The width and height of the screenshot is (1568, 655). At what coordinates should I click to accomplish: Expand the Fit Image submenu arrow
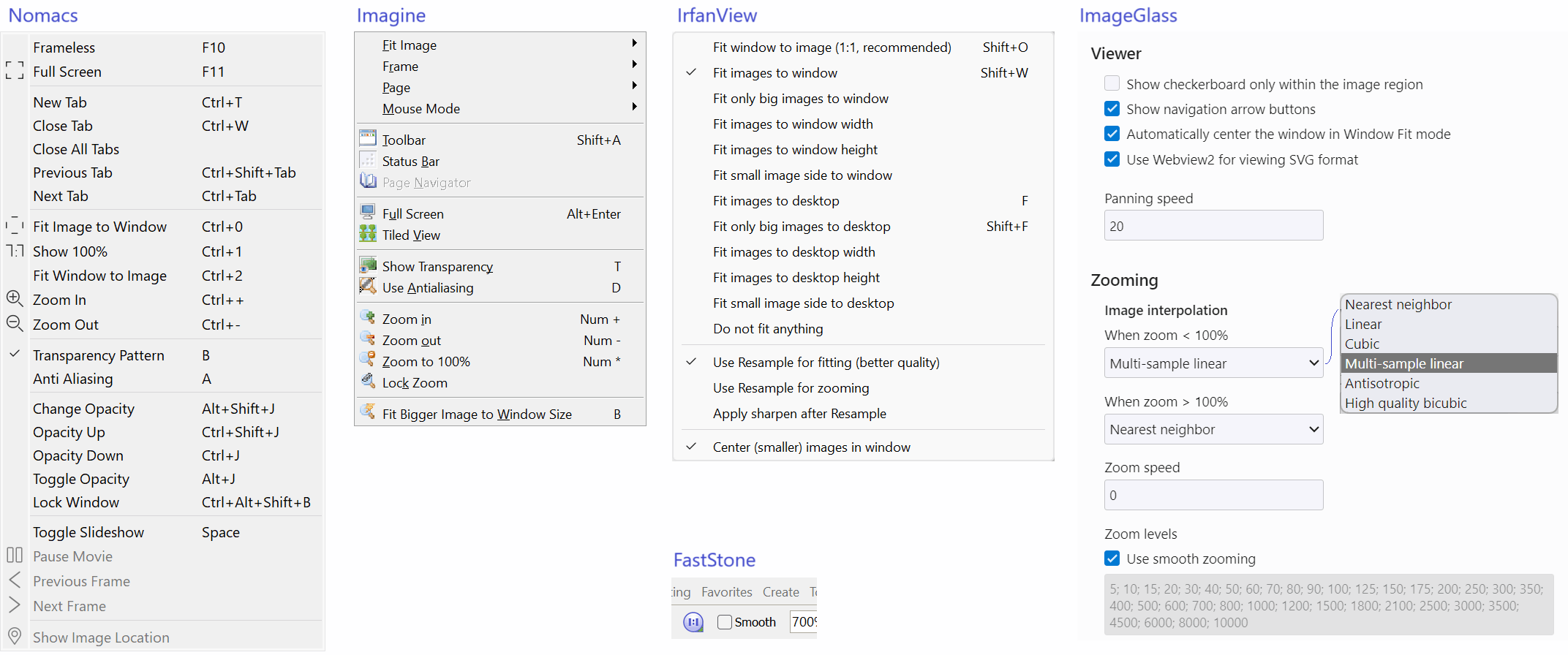(634, 44)
